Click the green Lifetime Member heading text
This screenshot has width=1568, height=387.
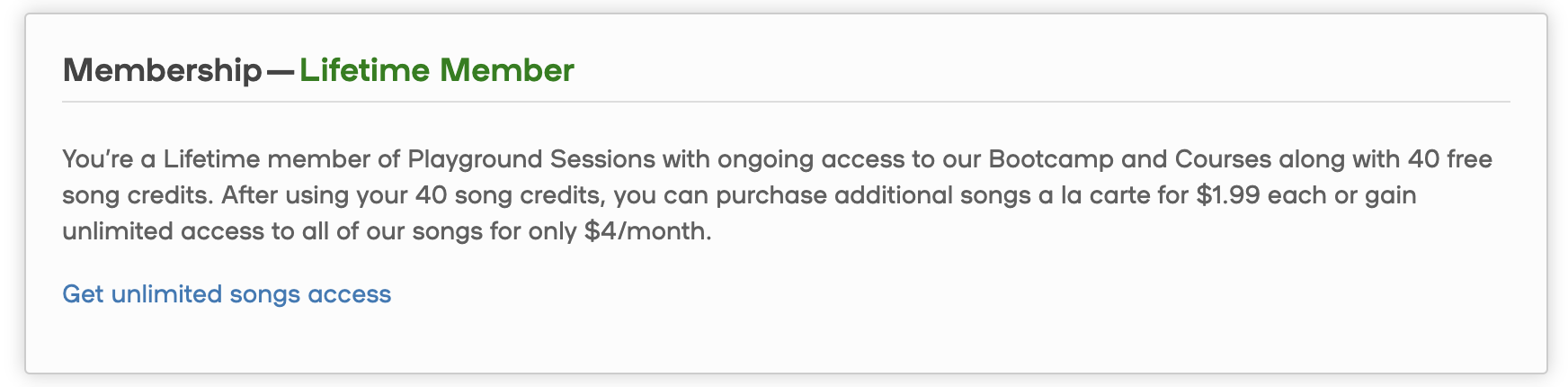click(x=437, y=70)
